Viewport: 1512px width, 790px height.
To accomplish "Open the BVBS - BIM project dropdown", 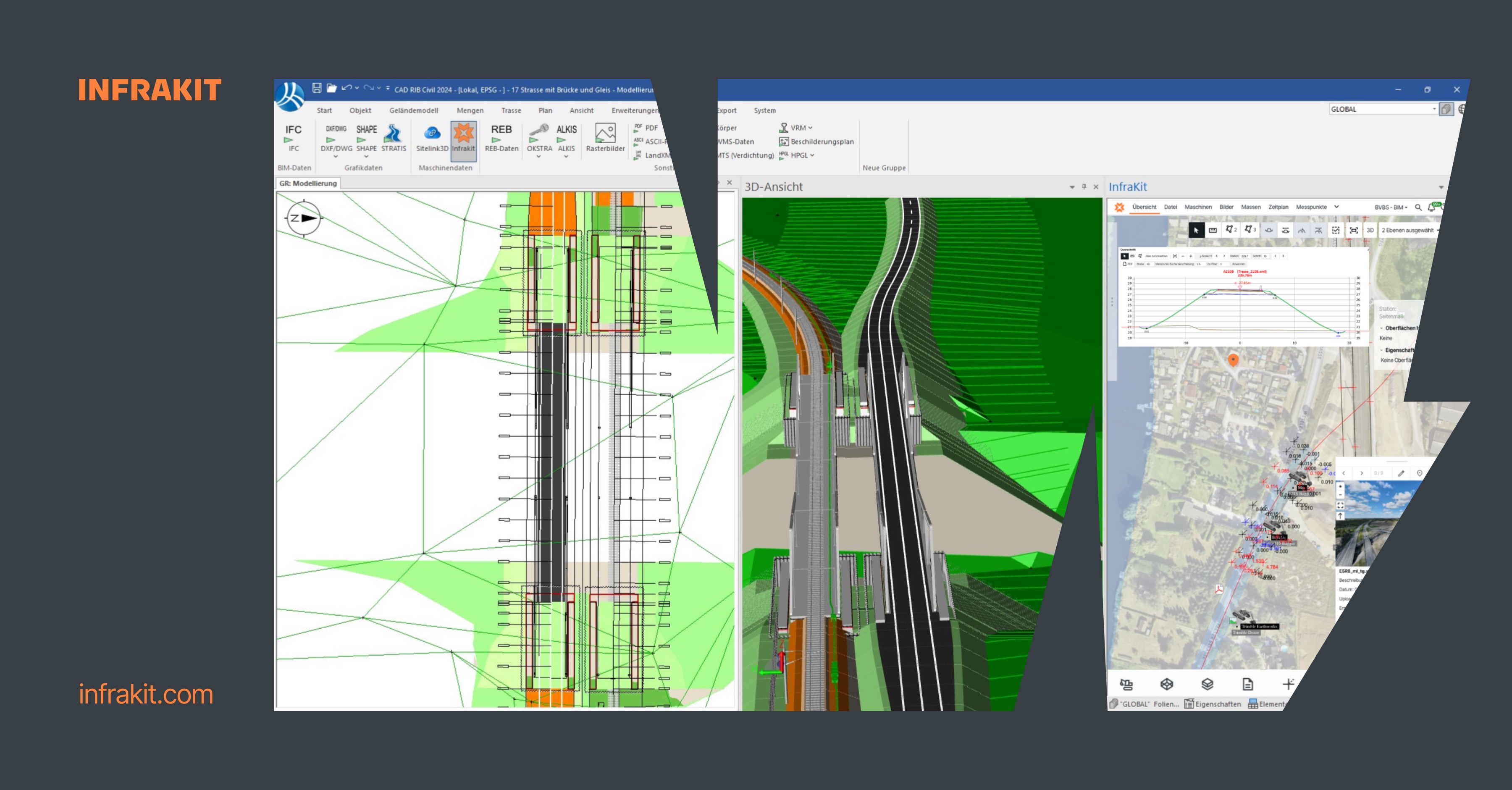I will [x=1391, y=207].
